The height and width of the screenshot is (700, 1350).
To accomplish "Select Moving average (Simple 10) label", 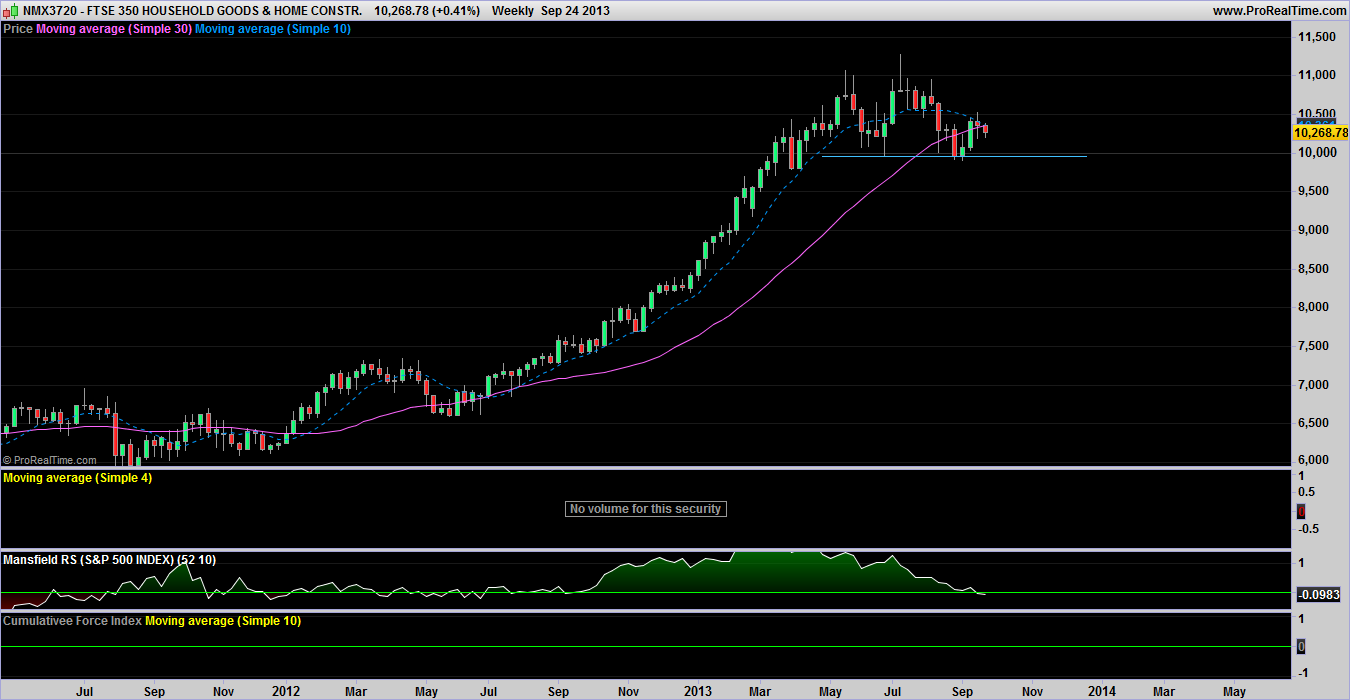I will (272, 29).
